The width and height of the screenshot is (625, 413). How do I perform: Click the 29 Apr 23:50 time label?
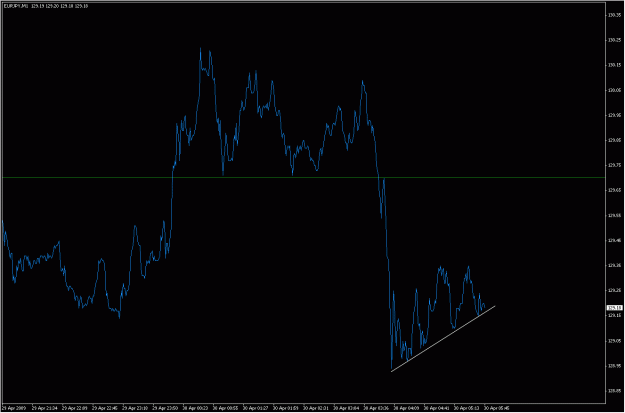165,409
